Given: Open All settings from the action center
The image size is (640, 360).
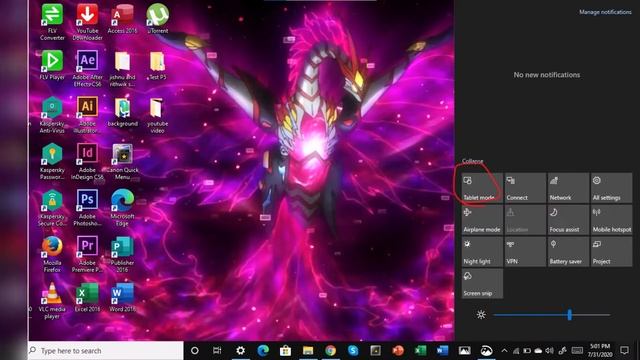Looking at the screenshot, I should pos(611,188).
